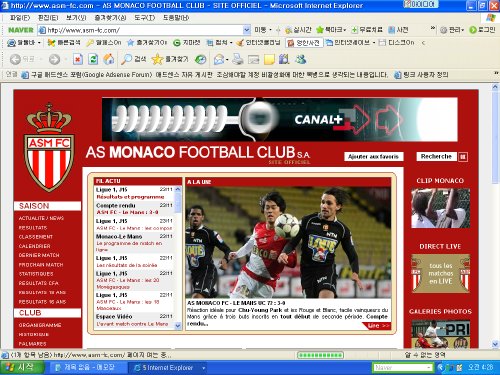
Task: Expand the address bar URL dropdown
Action: pyautogui.click(x=246, y=30)
